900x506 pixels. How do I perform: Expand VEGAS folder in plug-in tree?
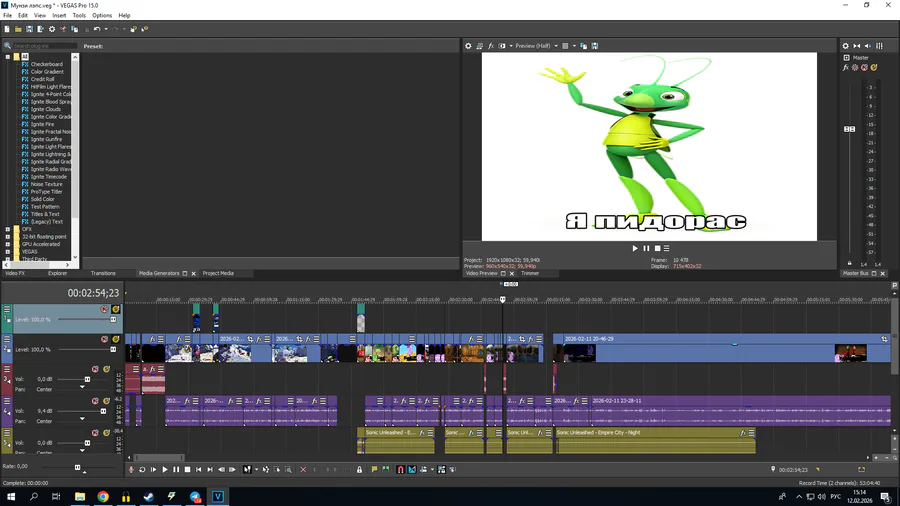click(8, 251)
